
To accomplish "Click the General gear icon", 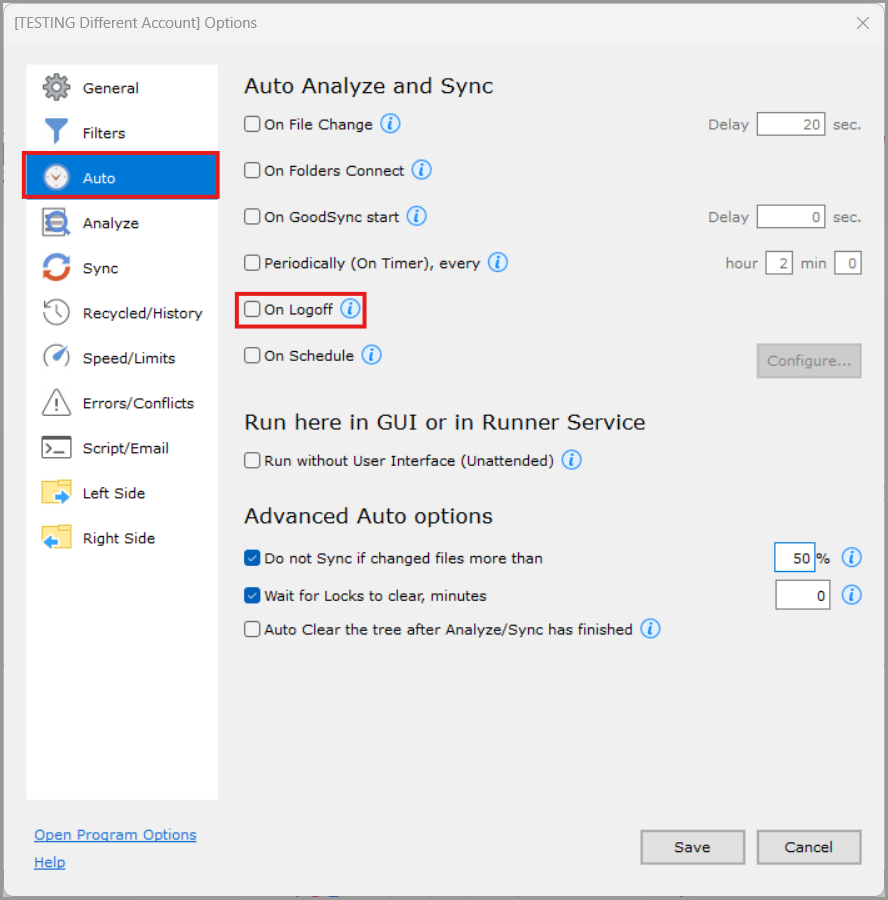I will click(x=56, y=87).
